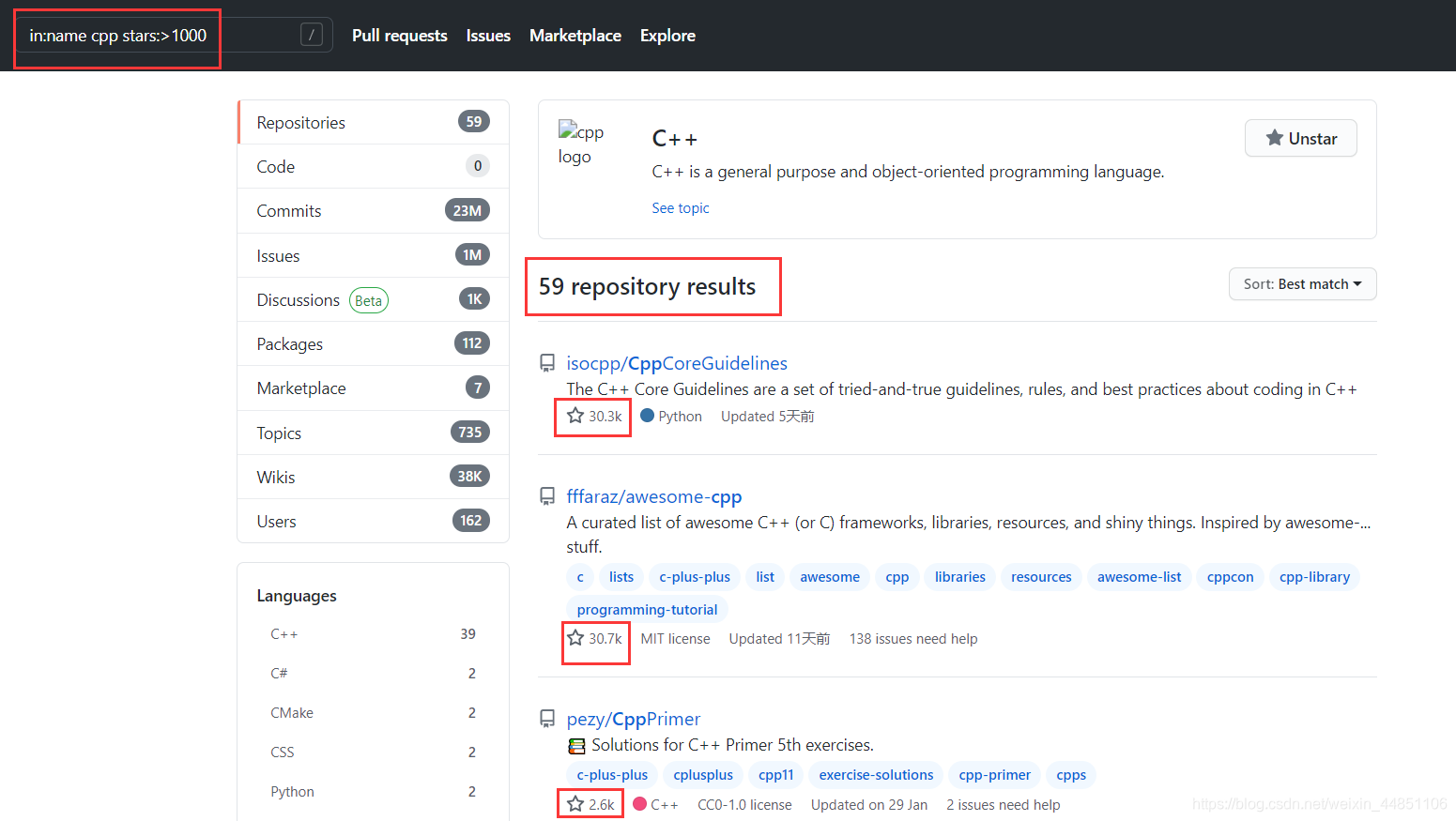Click the 'lists' topic tag
Screen dimensions: 1456x821
click(621, 577)
